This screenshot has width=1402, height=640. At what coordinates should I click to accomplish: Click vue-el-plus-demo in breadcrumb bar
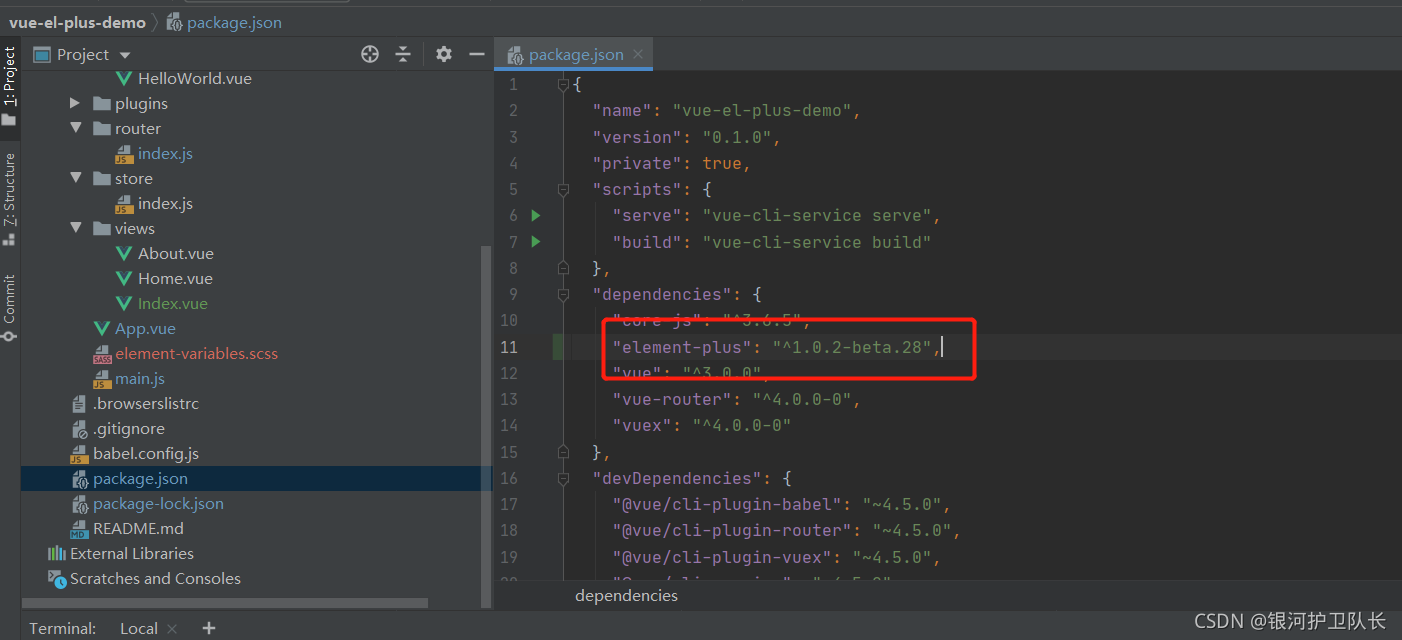(77, 22)
